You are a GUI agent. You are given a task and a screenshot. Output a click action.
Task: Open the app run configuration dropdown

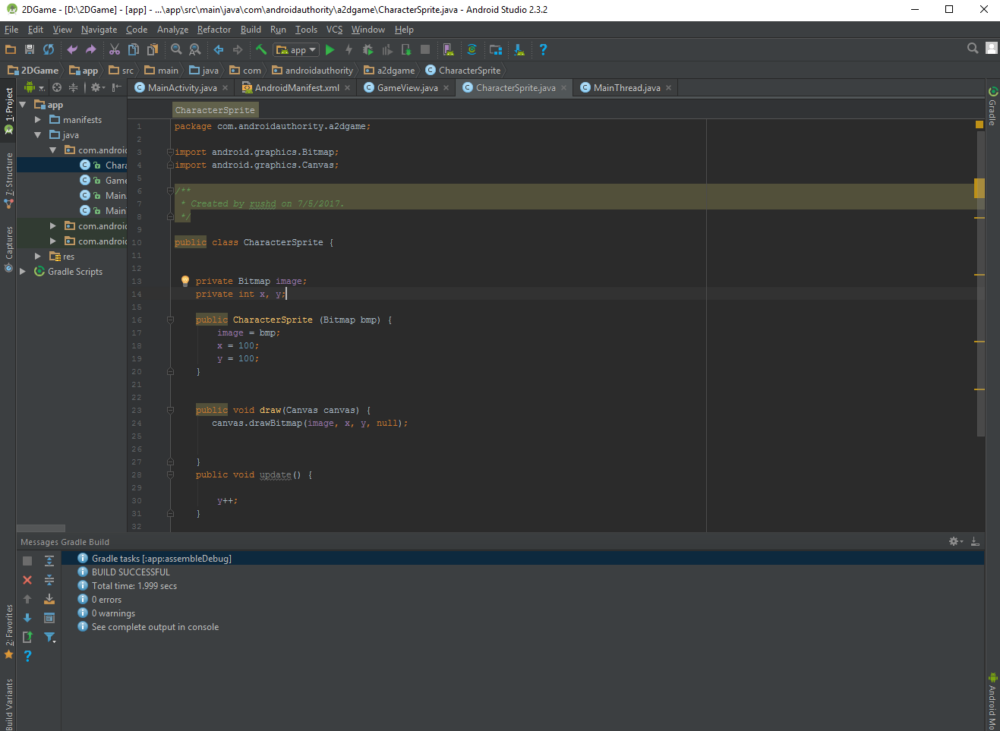tap(295, 49)
